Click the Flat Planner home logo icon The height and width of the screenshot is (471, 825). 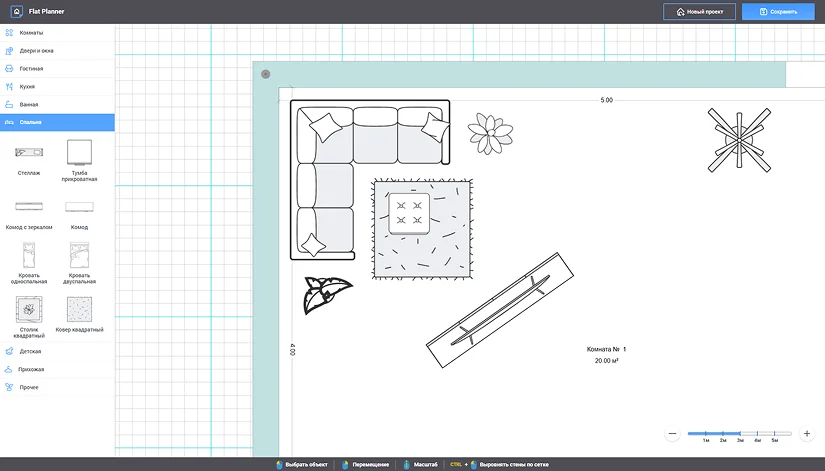point(16,11)
